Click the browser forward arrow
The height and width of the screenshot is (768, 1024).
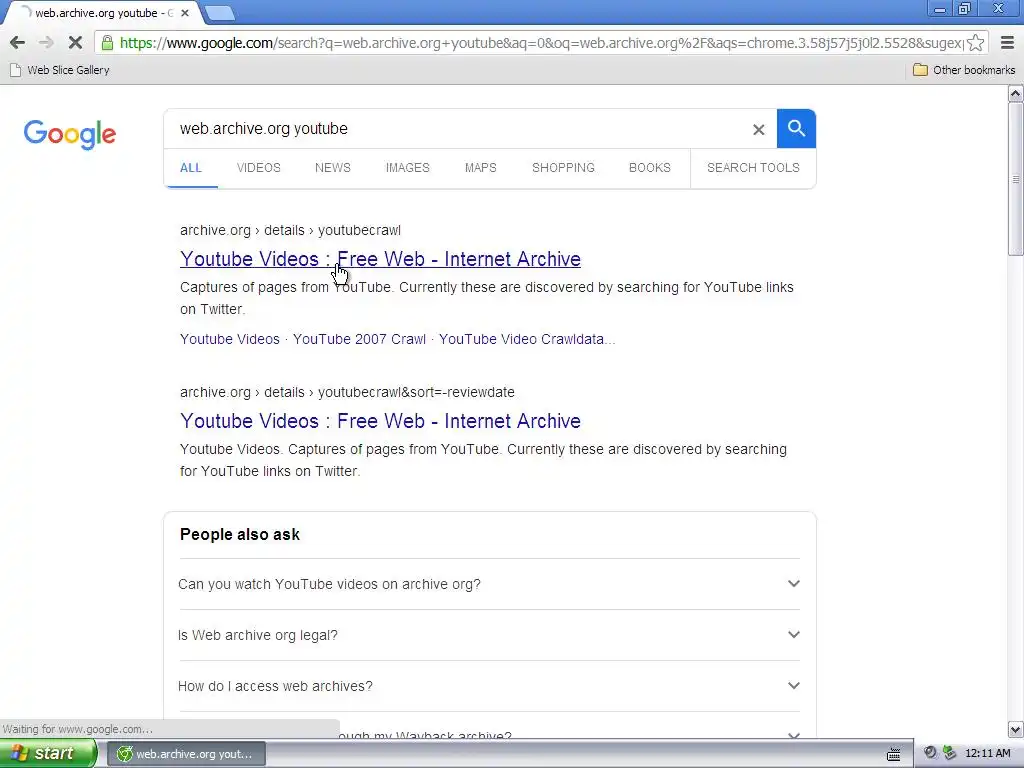click(x=46, y=43)
